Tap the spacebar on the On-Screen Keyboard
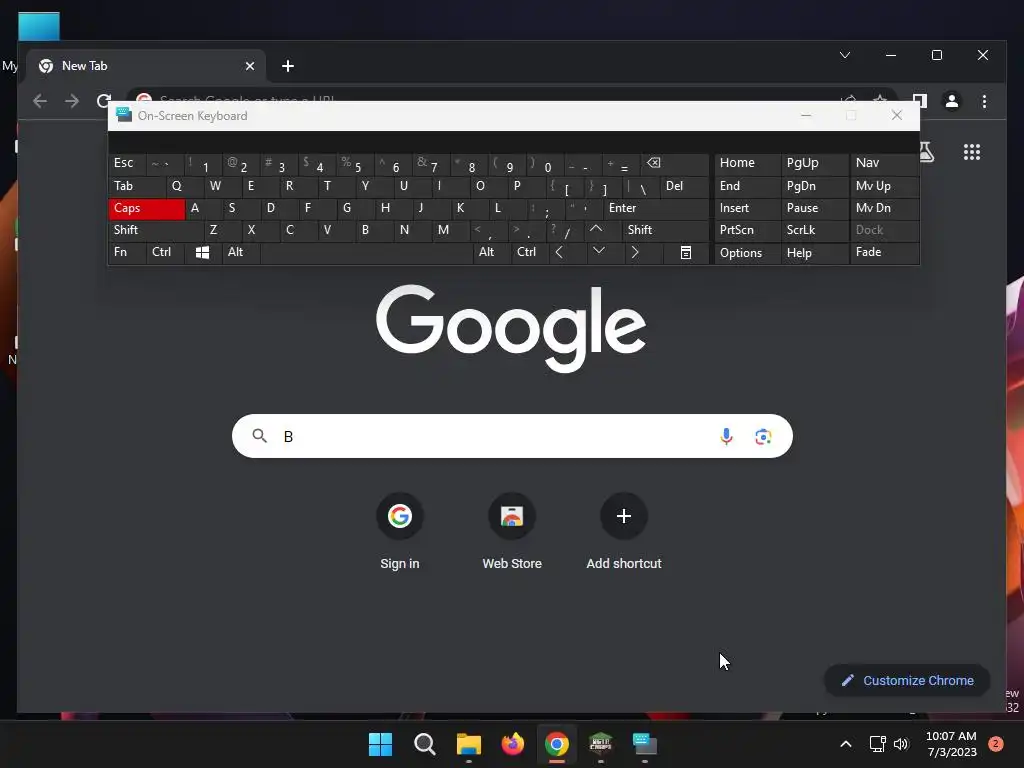The image size is (1024, 768). click(x=366, y=253)
